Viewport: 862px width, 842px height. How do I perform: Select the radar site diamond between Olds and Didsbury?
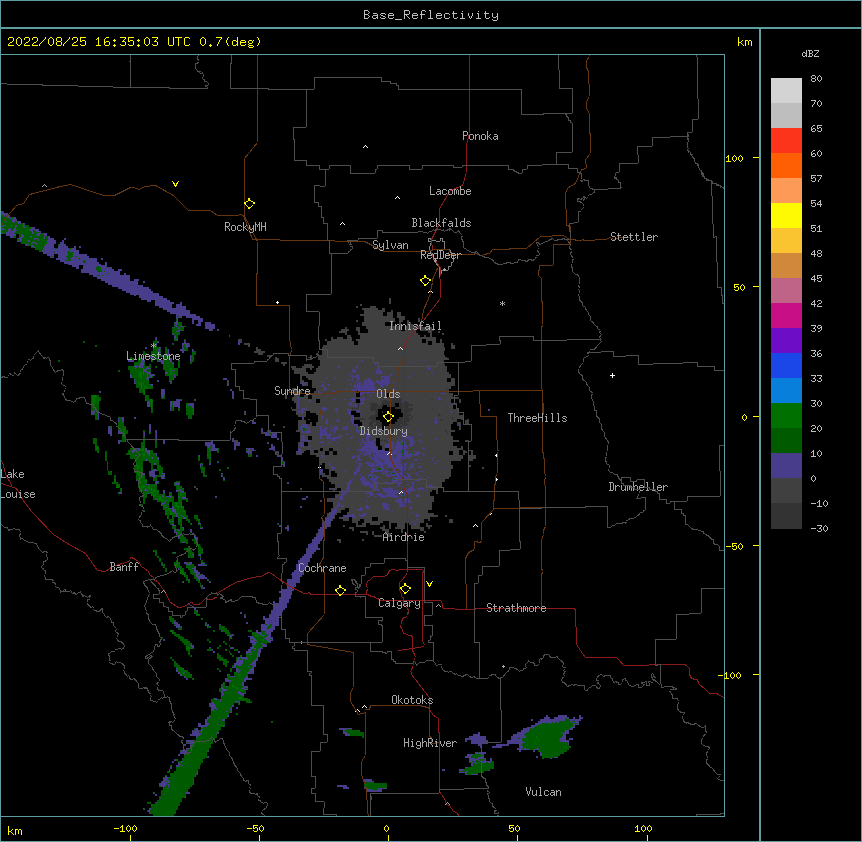coord(388,417)
